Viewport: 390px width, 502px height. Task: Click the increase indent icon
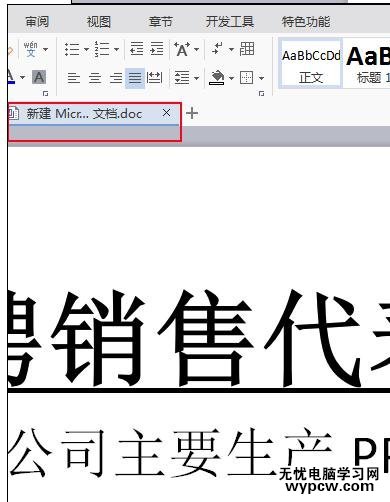pyautogui.click(x=157, y=49)
